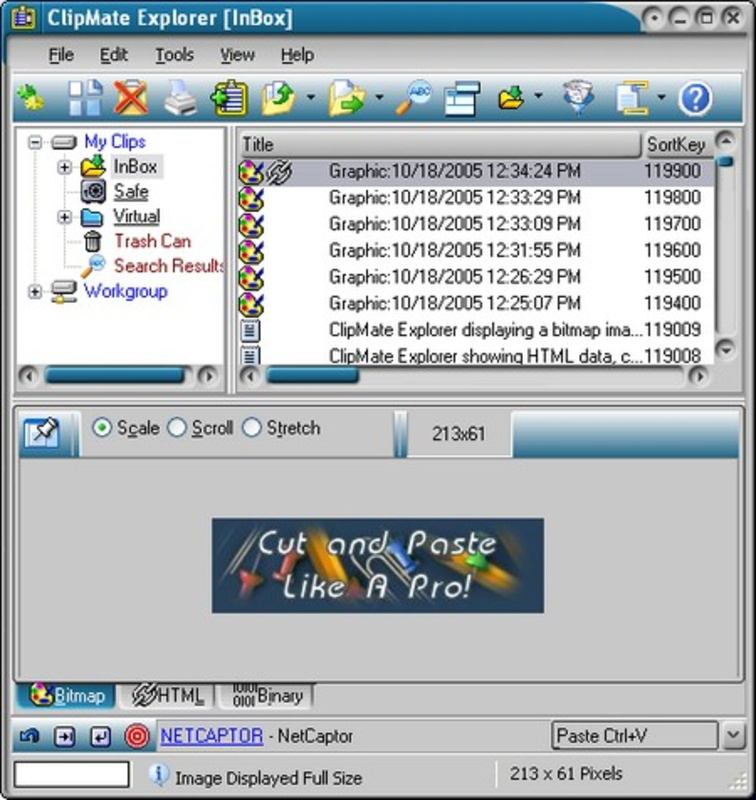Select the ClipMate Explorer showing HTML data clip
The height and width of the screenshot is (800, 756).
(x=476, y=355)
